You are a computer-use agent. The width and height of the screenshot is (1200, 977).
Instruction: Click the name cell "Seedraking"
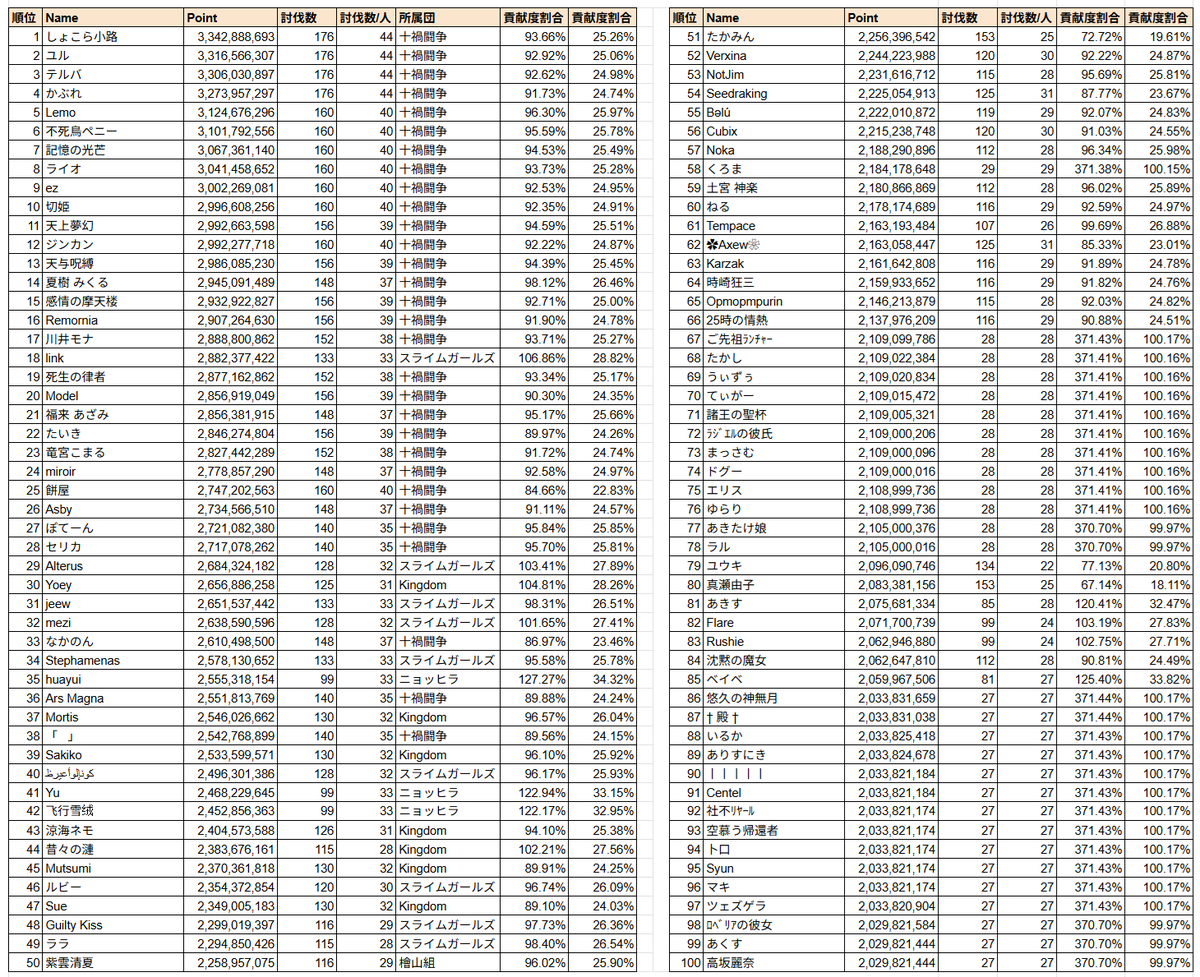coord(773,94)
